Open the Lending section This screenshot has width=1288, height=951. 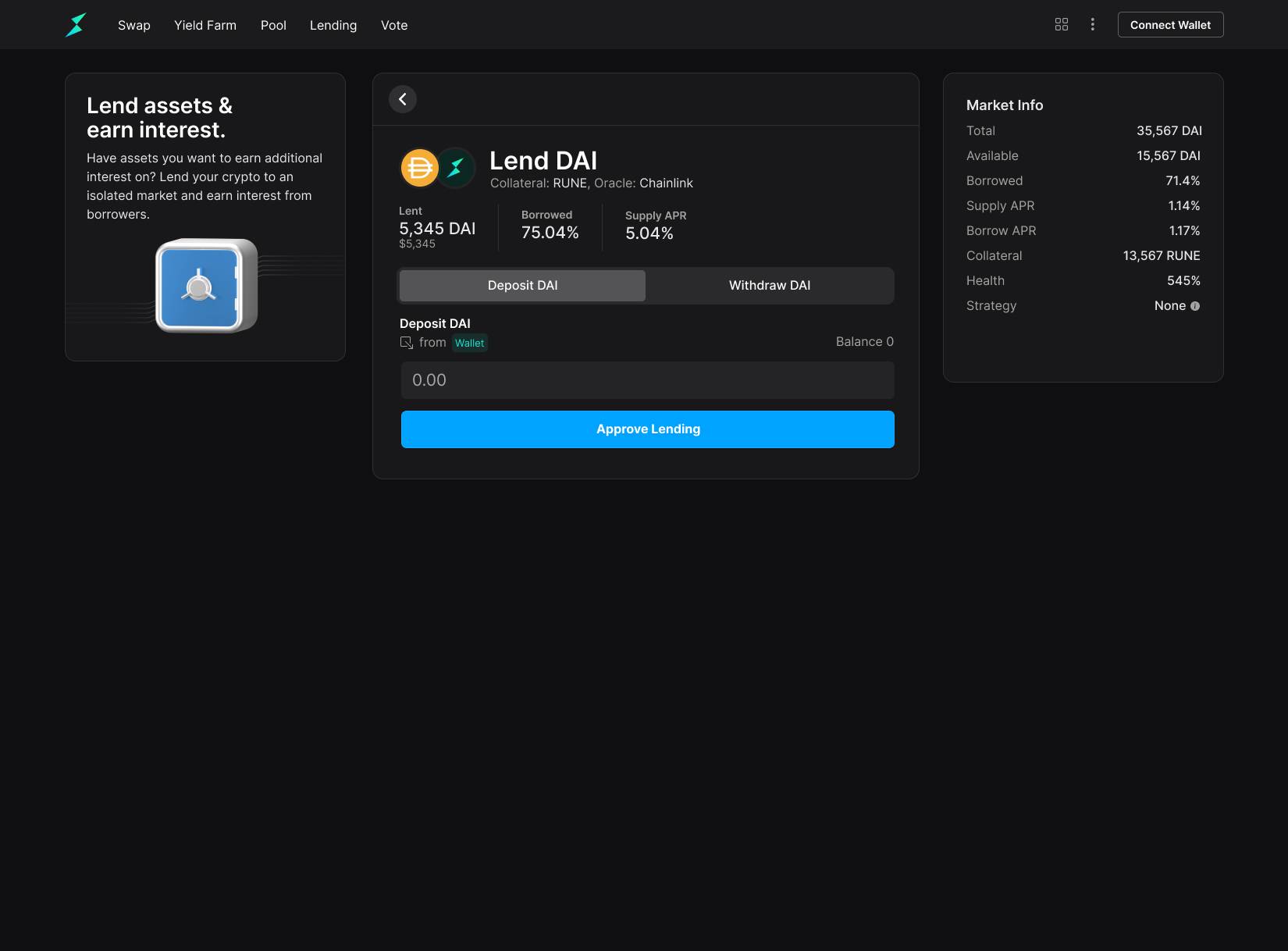(x=333, y=25)
